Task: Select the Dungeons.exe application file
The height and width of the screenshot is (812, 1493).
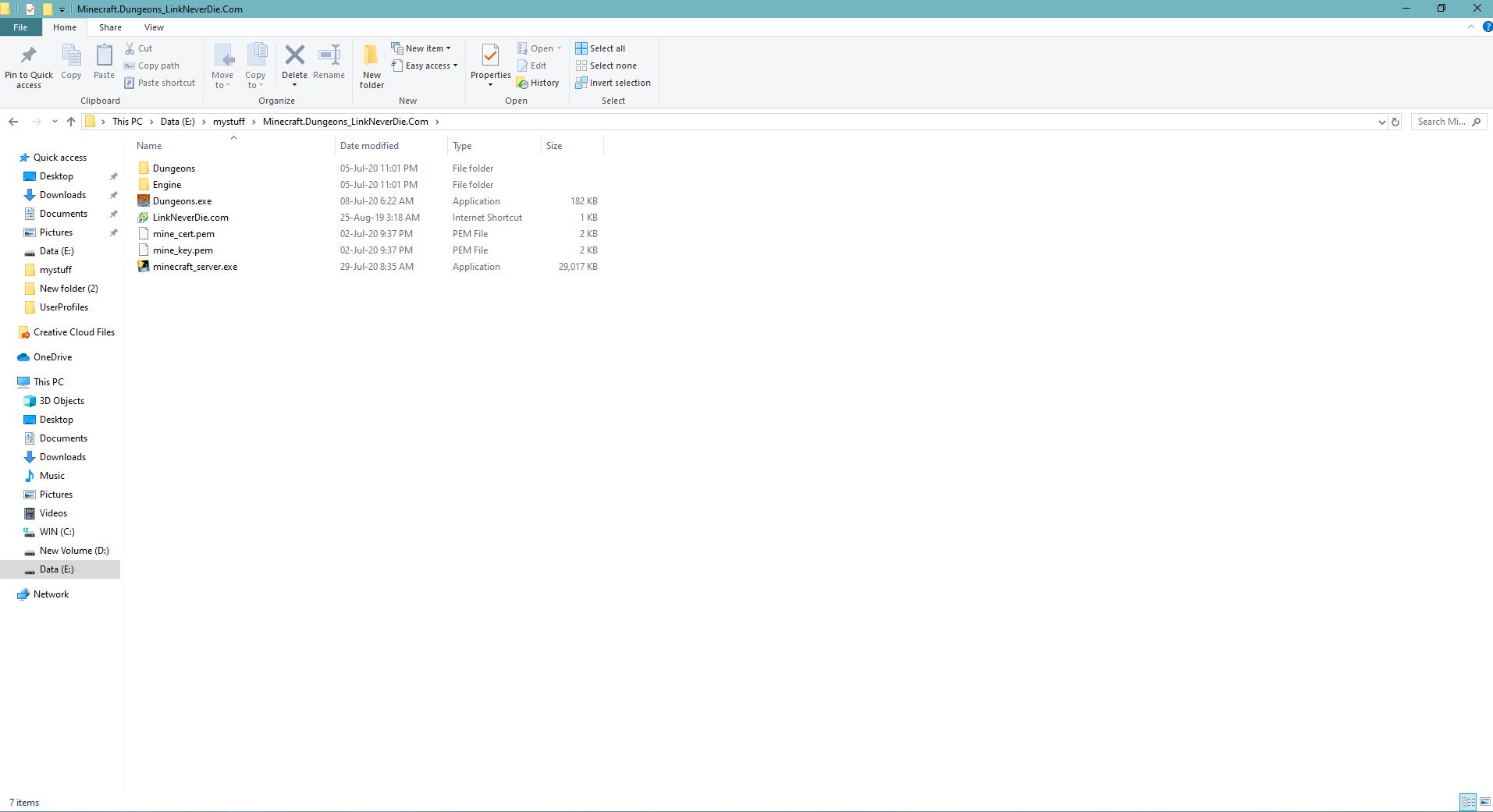Action: tap(182, 201)
